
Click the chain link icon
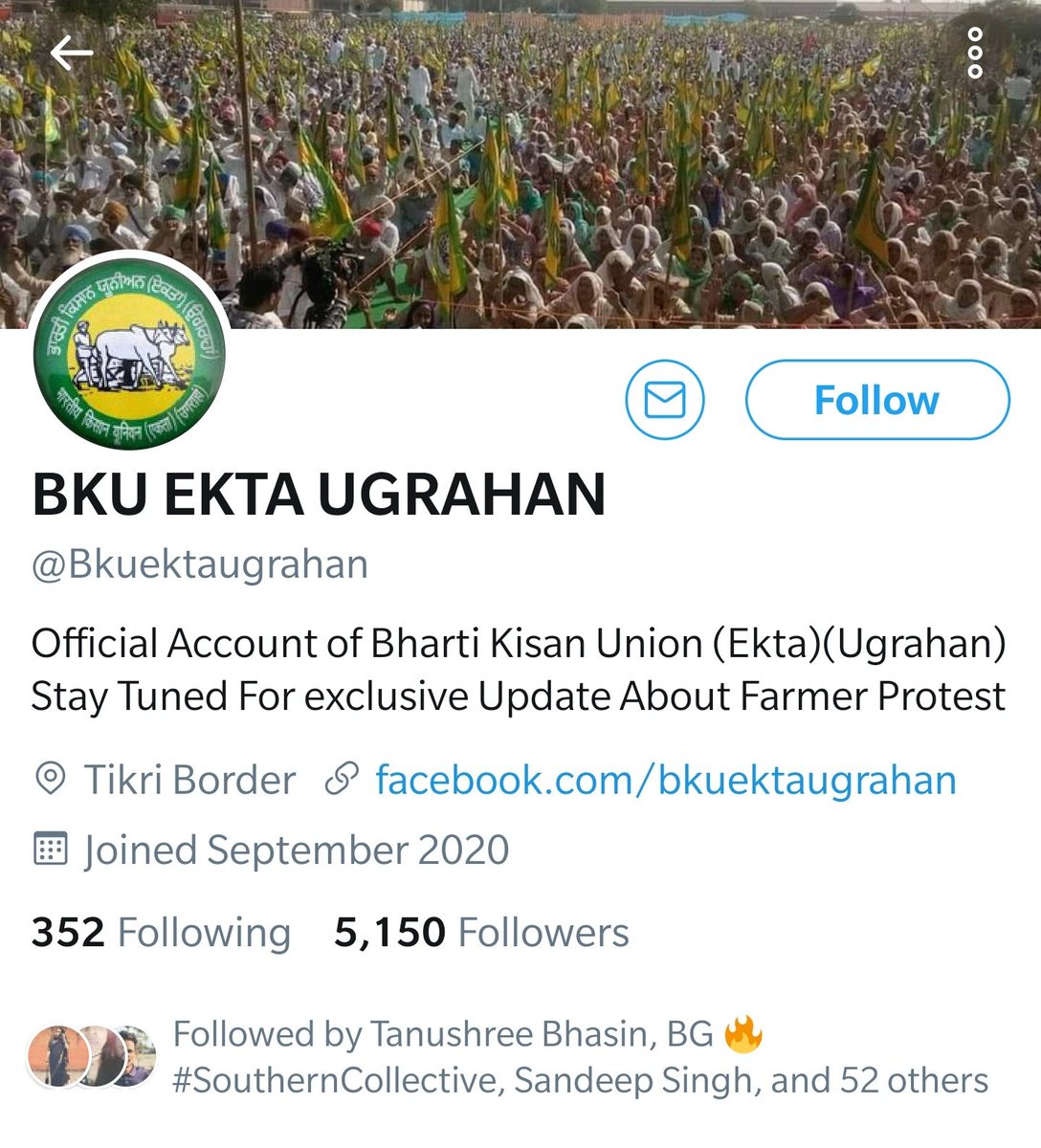(342, 780)
